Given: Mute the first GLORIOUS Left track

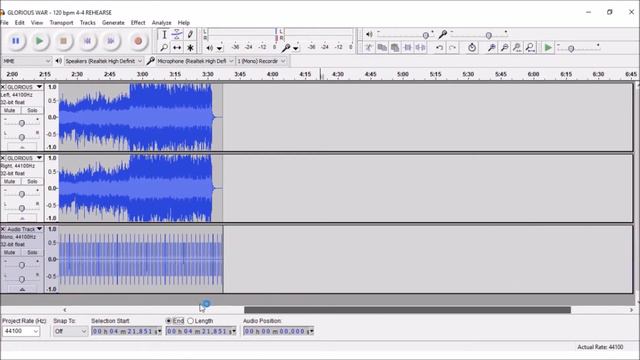Looking at the screenshot, I should (x=10, y=110).
